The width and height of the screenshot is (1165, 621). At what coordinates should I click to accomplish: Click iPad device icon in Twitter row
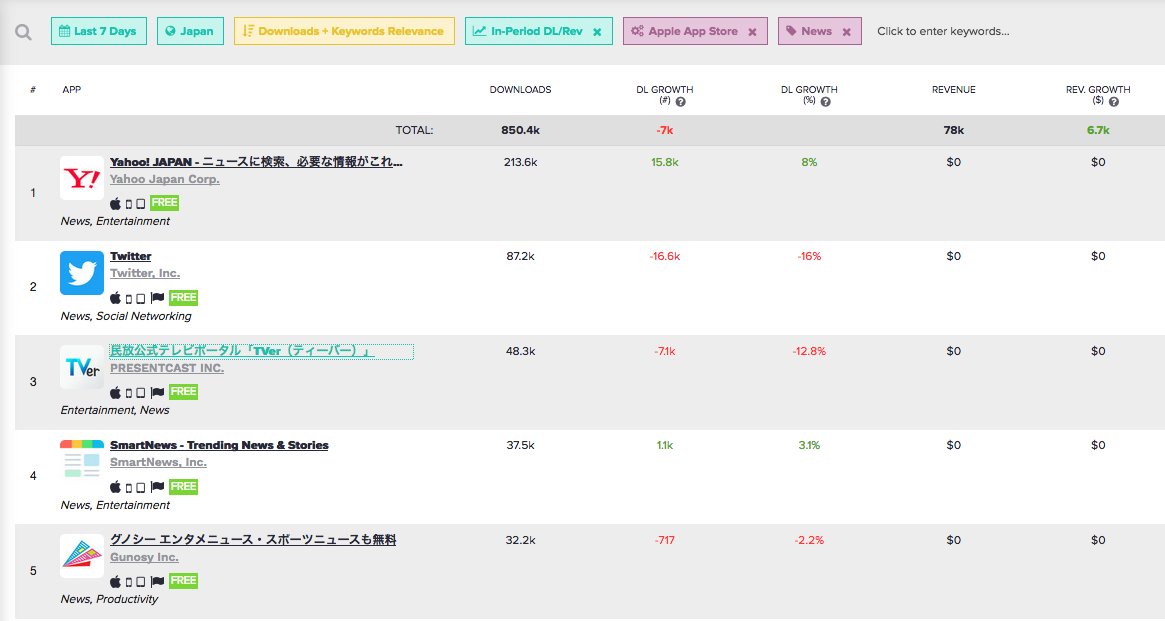pyautogui.click(x=140, y=299)
